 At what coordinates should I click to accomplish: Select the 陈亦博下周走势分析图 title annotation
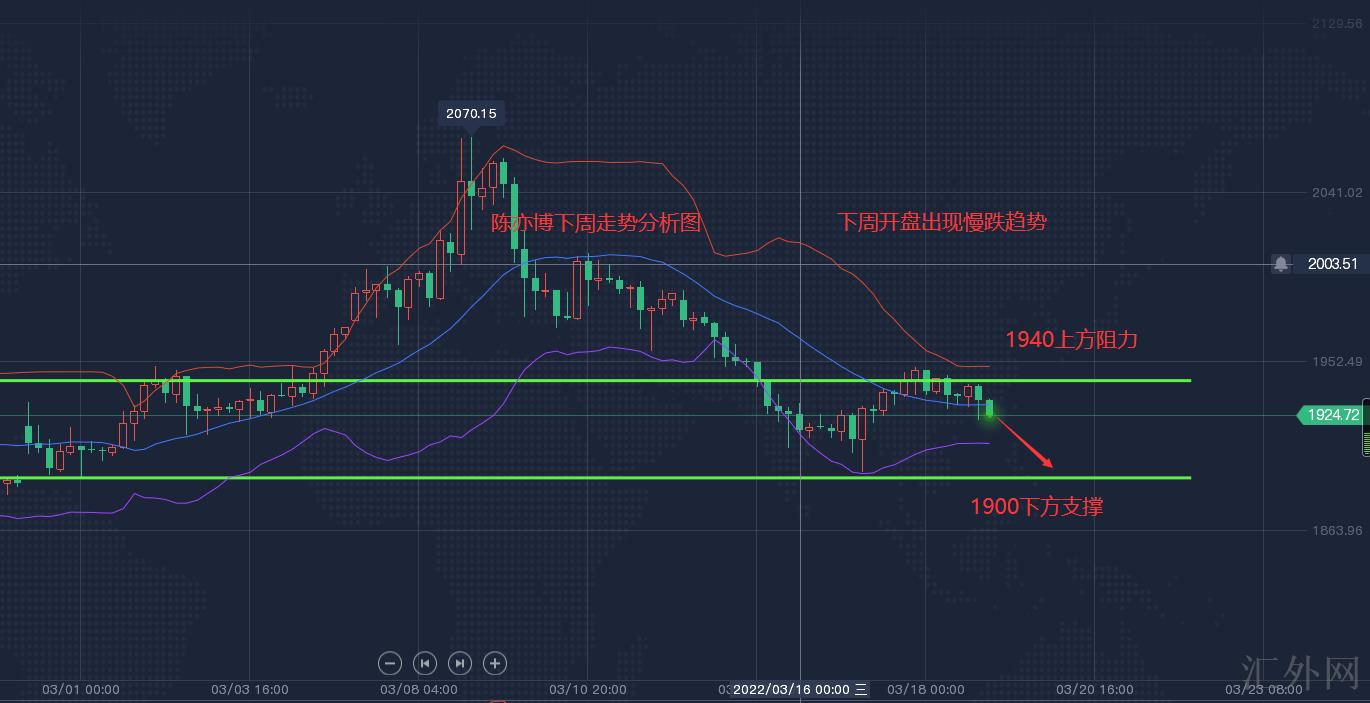click(x=596, y=222)
